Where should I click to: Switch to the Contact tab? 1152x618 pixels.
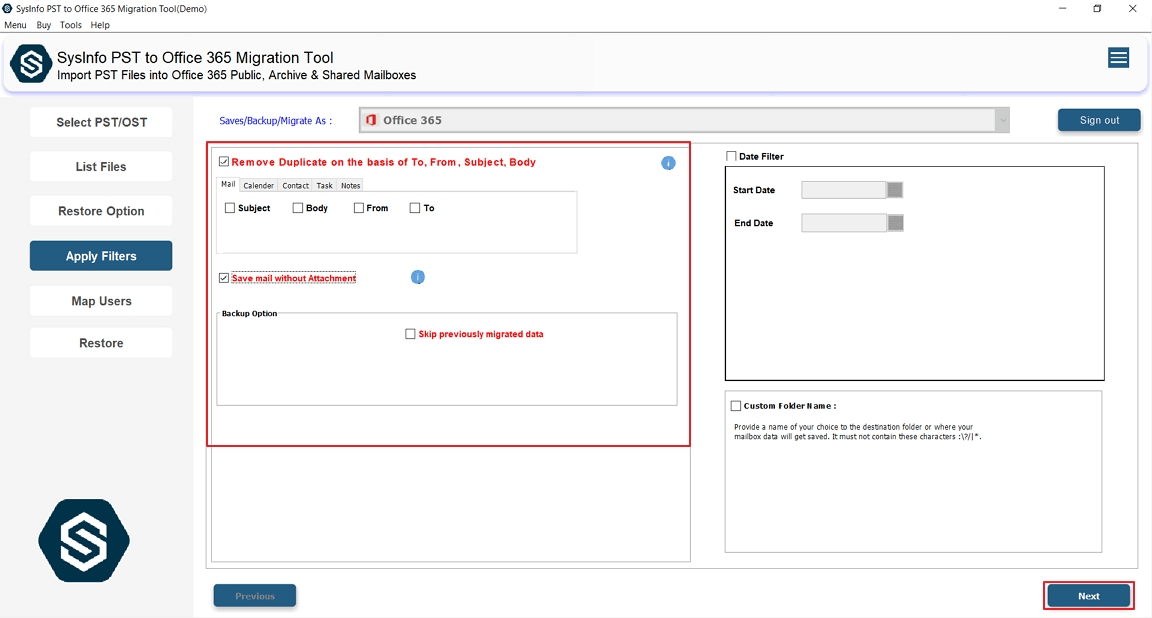[295, 186]
